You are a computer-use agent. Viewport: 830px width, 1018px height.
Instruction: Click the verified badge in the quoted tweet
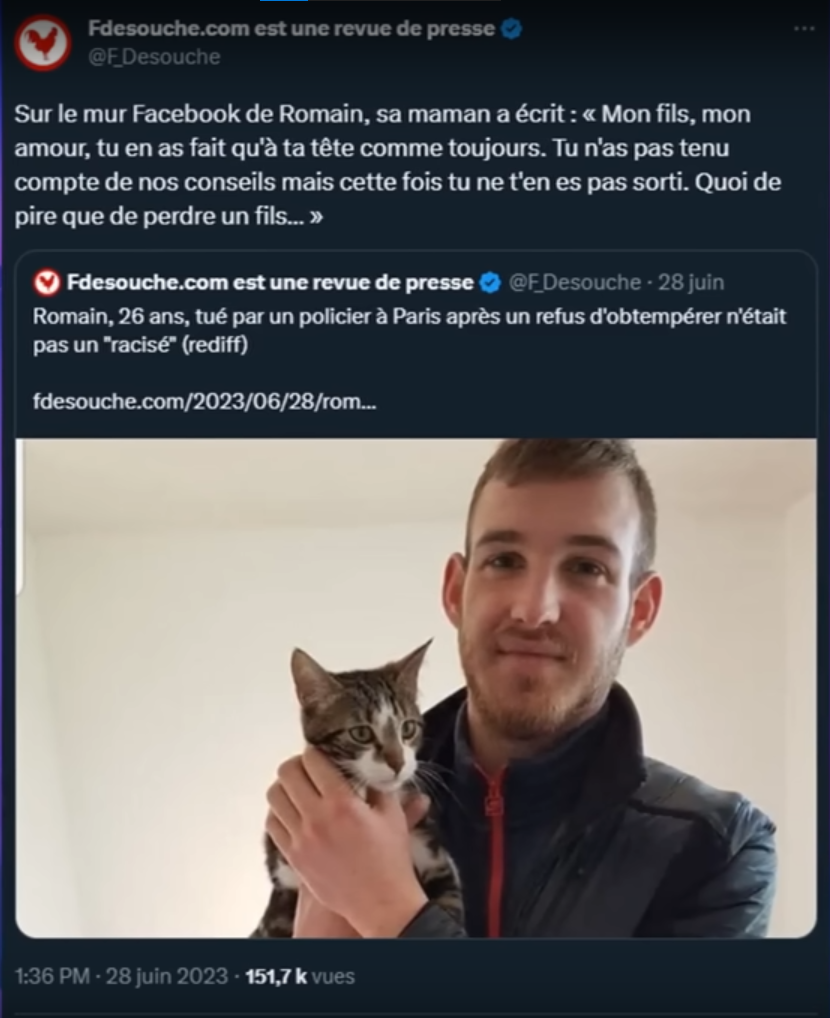(490, 282)
